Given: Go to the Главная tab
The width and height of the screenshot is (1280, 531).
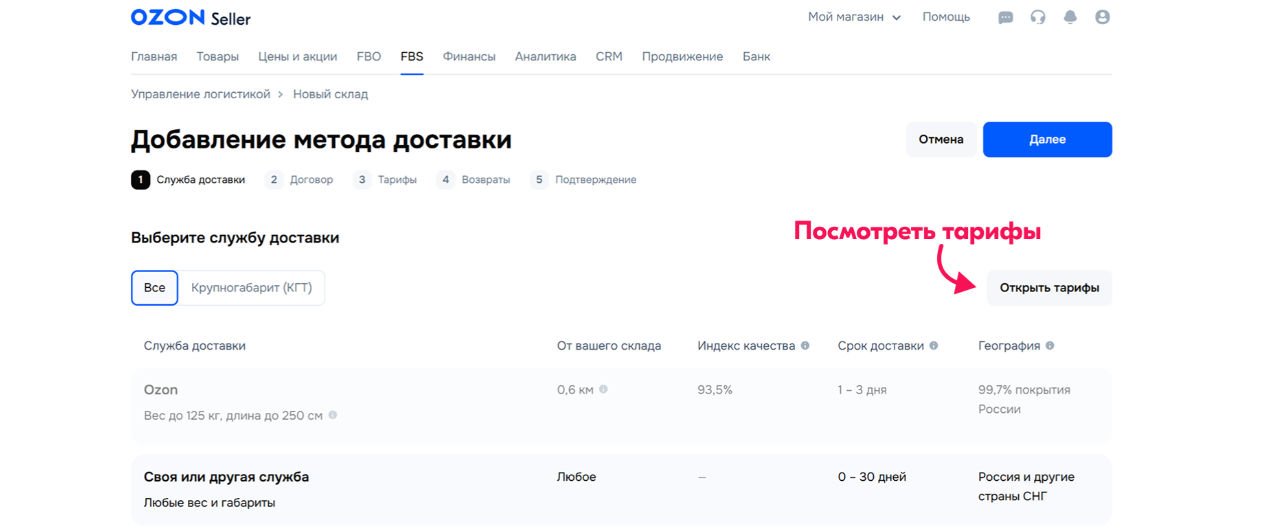Looking at the screenshot, I should (154, 57).
